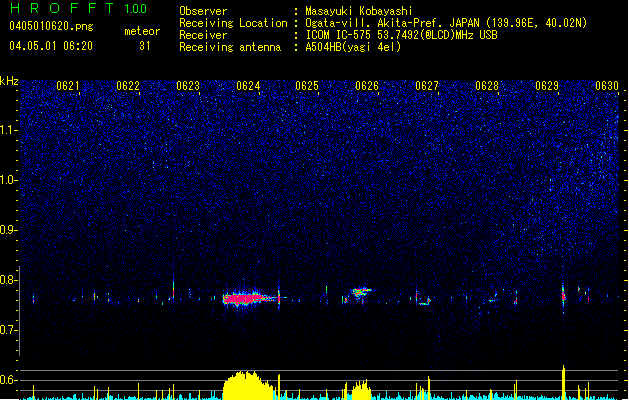Click the 0628 time marker
Viewport: 629px width, 400px height.
487,86
